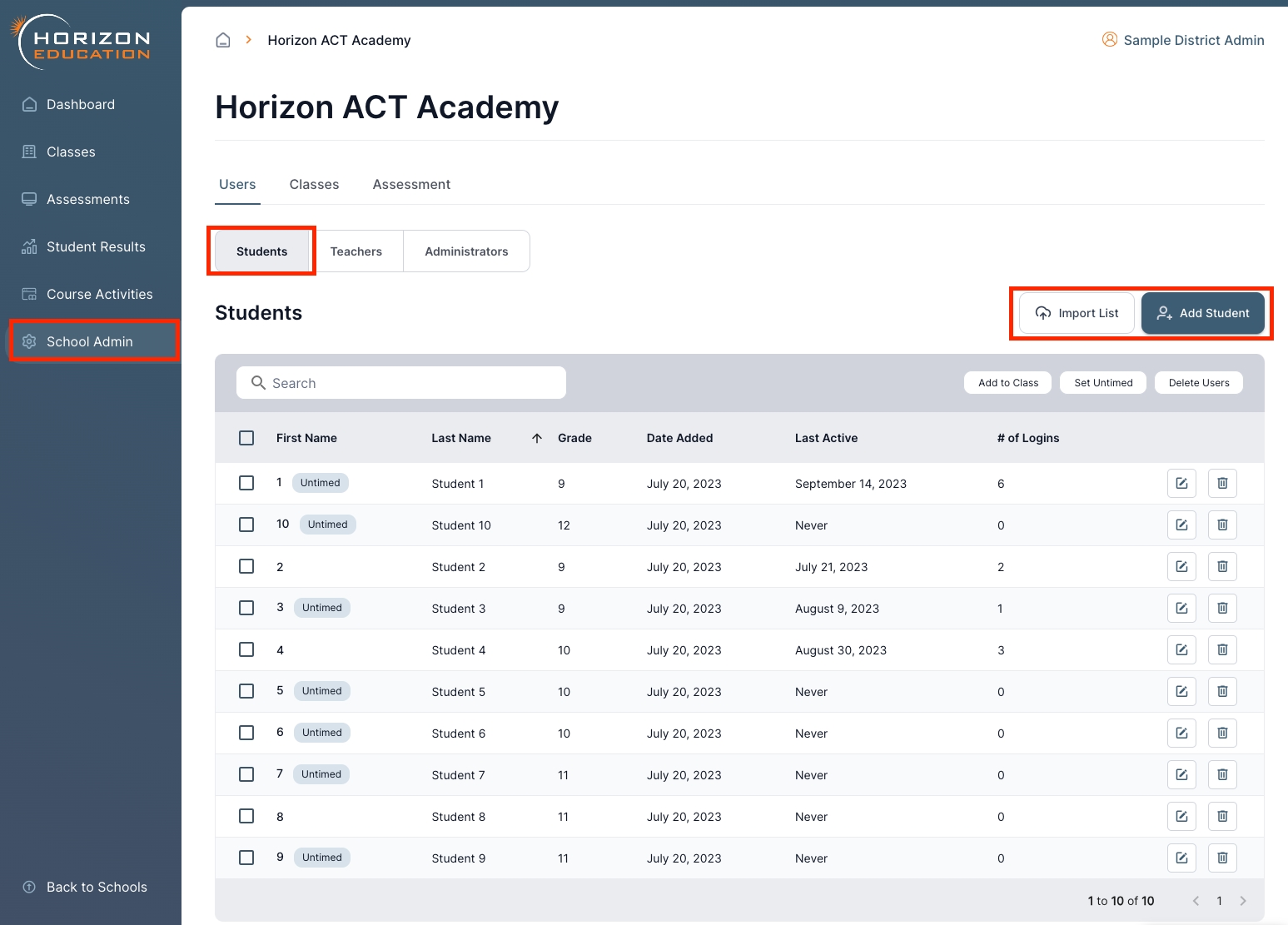Click the Set Untimed button
1288x925 pixels.
pos(1103,383)
